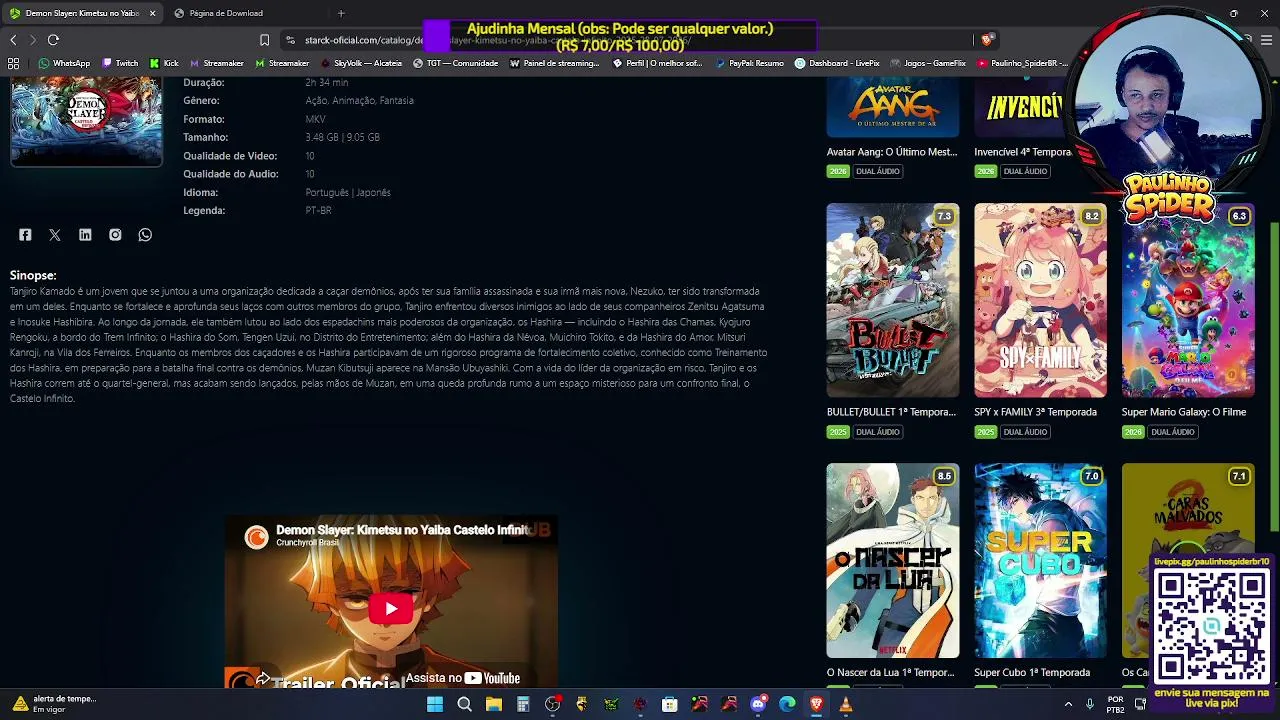Click the SPY x FAMILY 3ª Temporada title
Image resolution: width=1280 pixels, height=720 pixels.
tap(1035, 412)
